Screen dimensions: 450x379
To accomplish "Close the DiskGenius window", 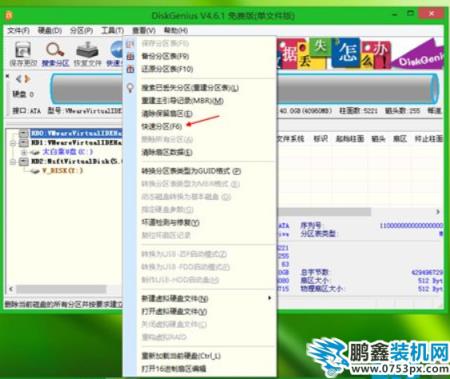I will coord(432,14).
